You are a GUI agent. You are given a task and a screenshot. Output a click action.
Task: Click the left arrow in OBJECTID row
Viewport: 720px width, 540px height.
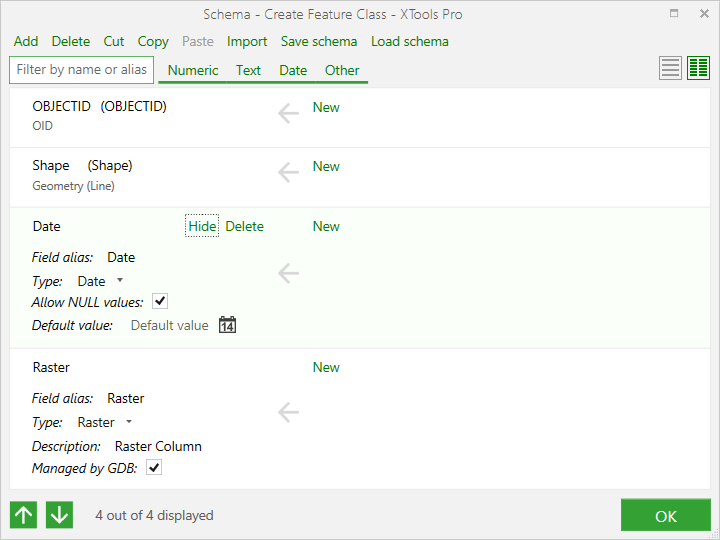(288, 113)
